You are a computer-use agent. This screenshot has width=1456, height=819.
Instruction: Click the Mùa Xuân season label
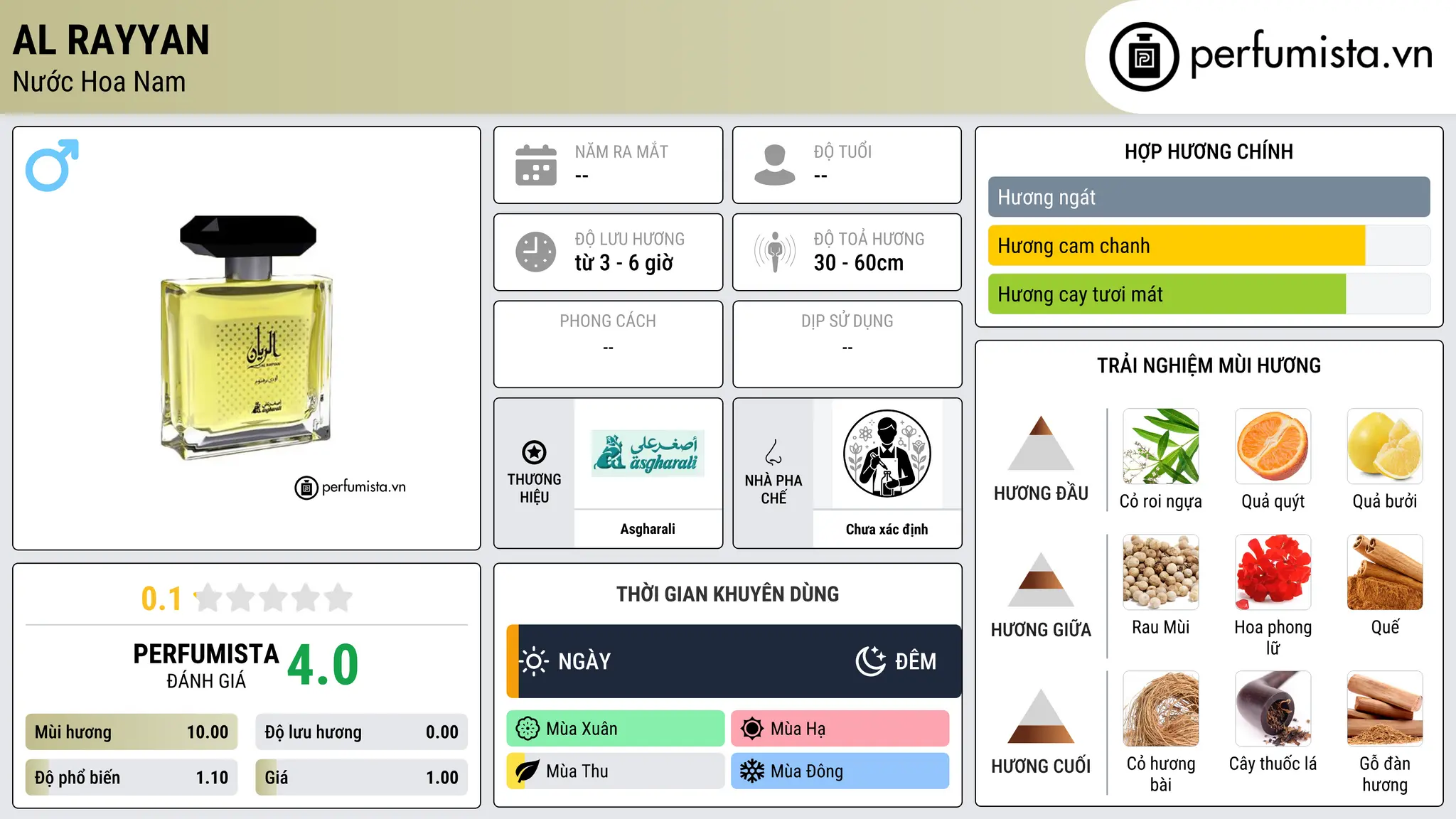pyautogui.click(x=582, y=729)
